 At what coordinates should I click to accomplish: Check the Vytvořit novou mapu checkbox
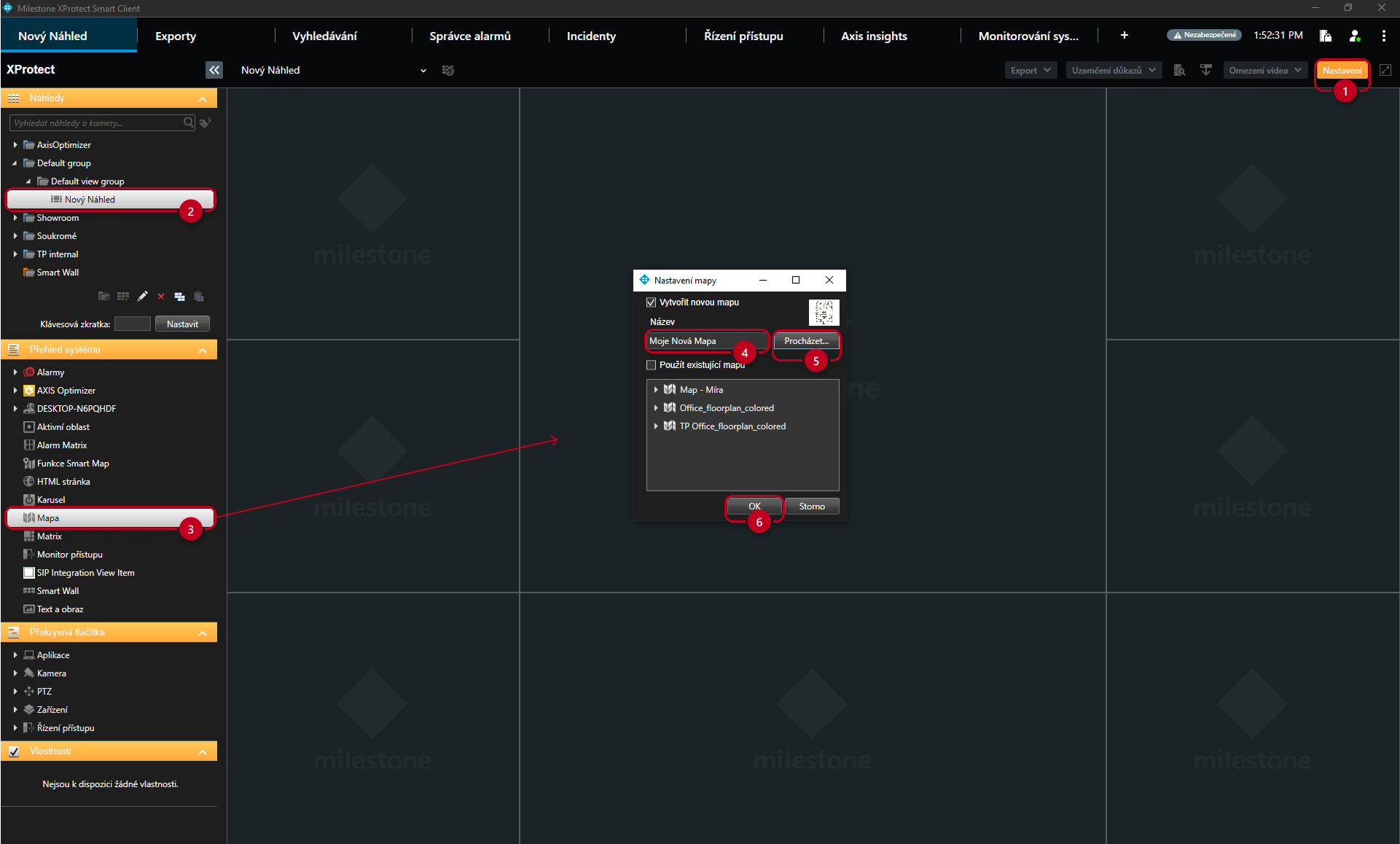[x=652, y=302]
